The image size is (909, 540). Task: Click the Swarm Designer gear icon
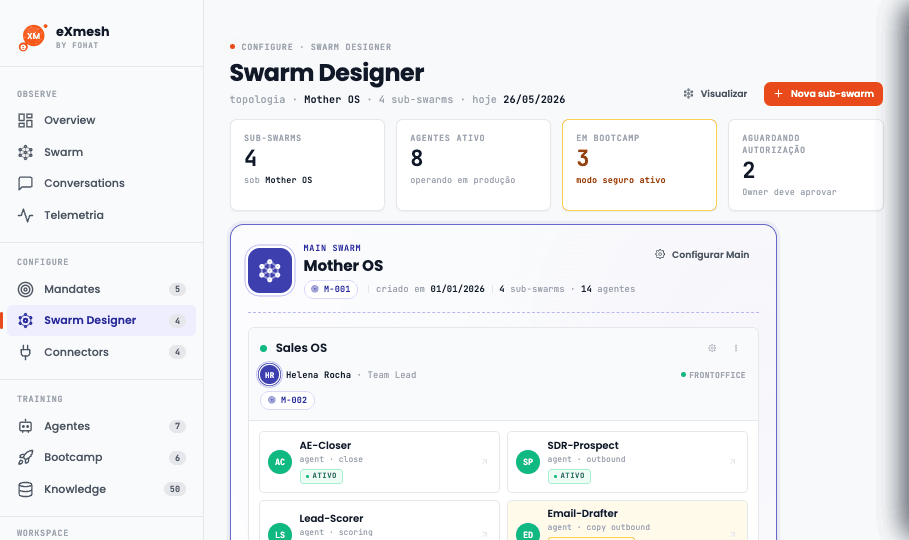coord(26,320)
